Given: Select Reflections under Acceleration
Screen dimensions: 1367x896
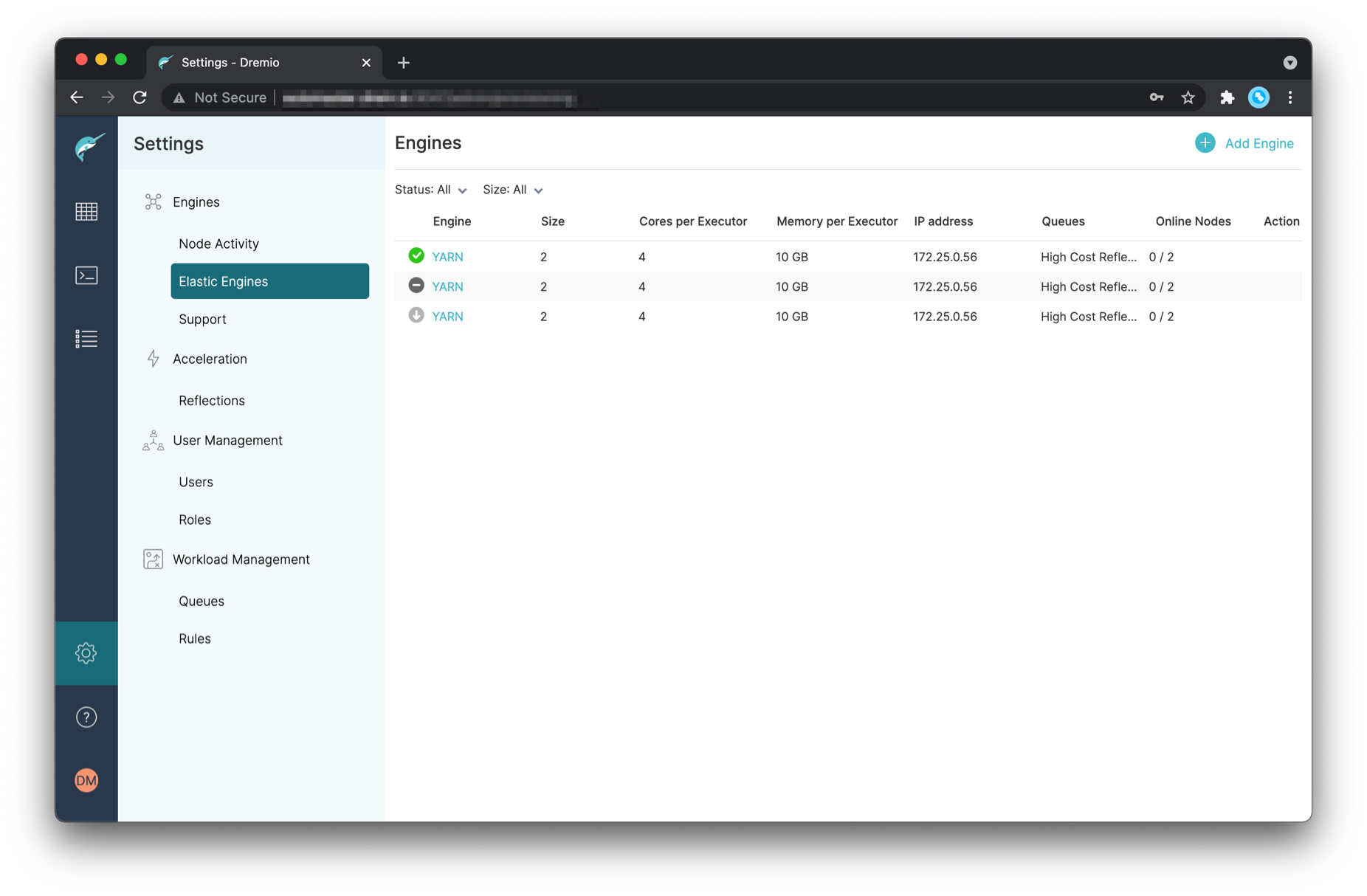Looking at the screenshot, I should pos(211,400).
